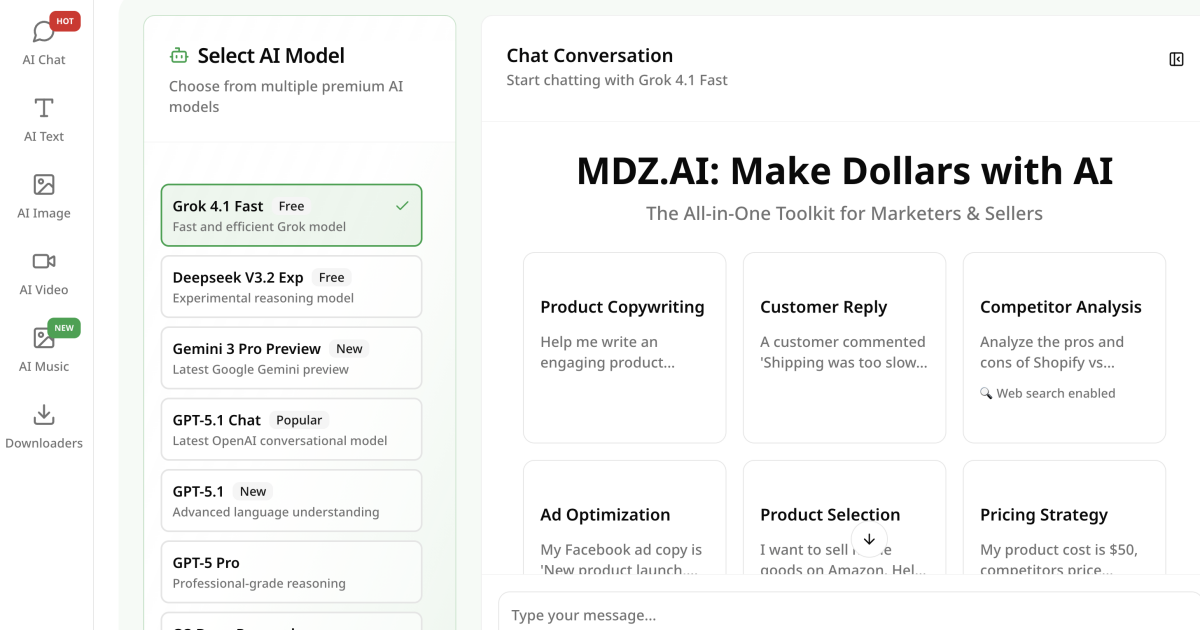Open the Customer Reply prompt

tap(844, 347)
